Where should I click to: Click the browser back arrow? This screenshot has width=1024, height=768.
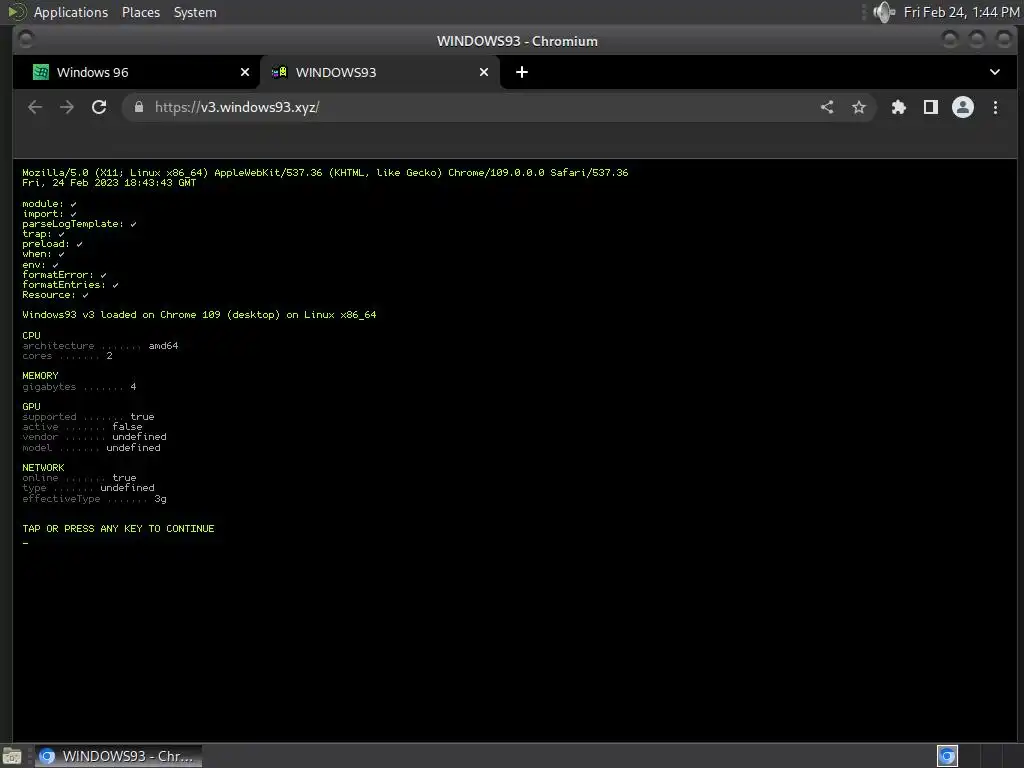pos(35,107)
